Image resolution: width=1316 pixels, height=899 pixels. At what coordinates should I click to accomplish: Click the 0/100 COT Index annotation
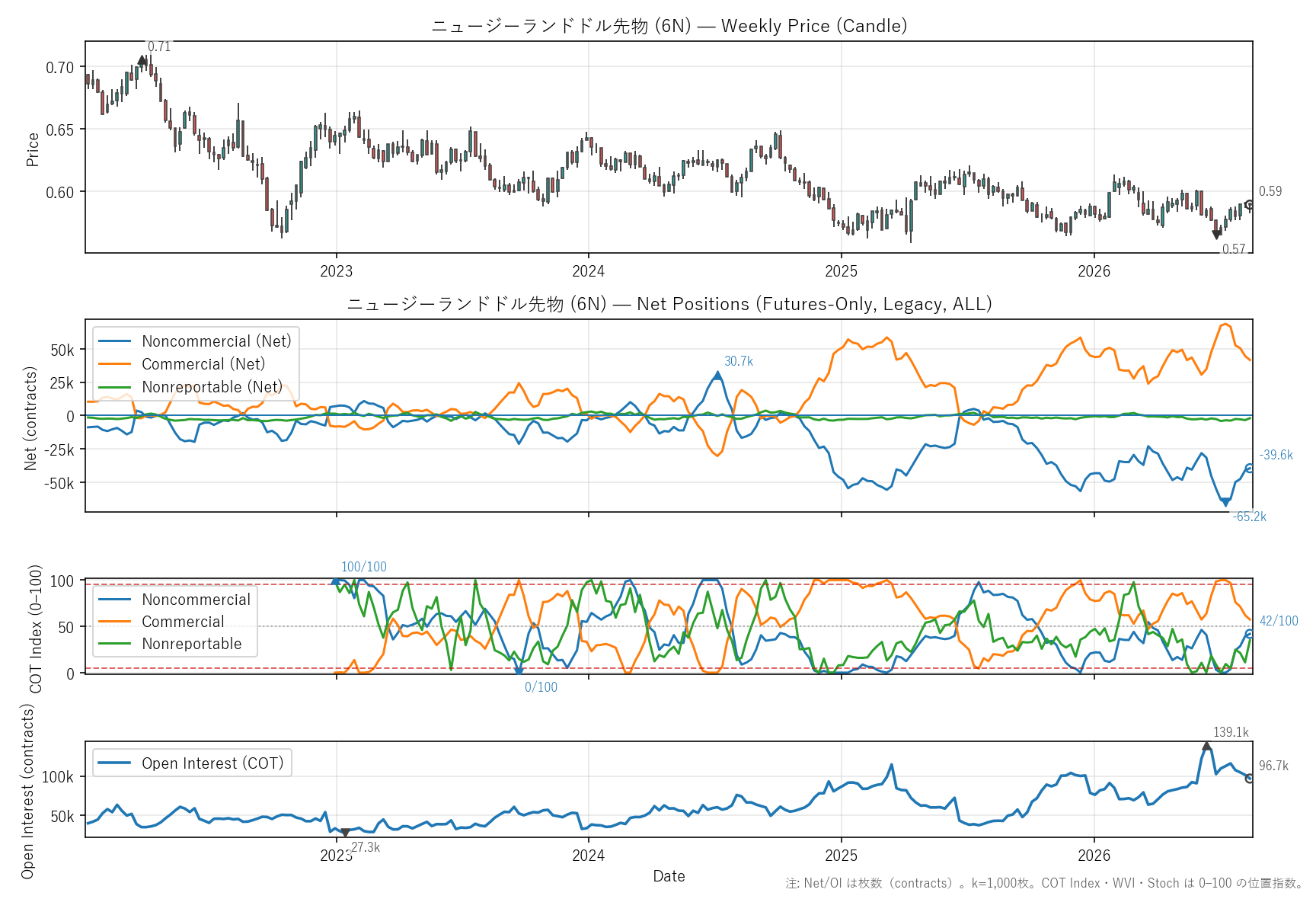(x=541, y=687)
